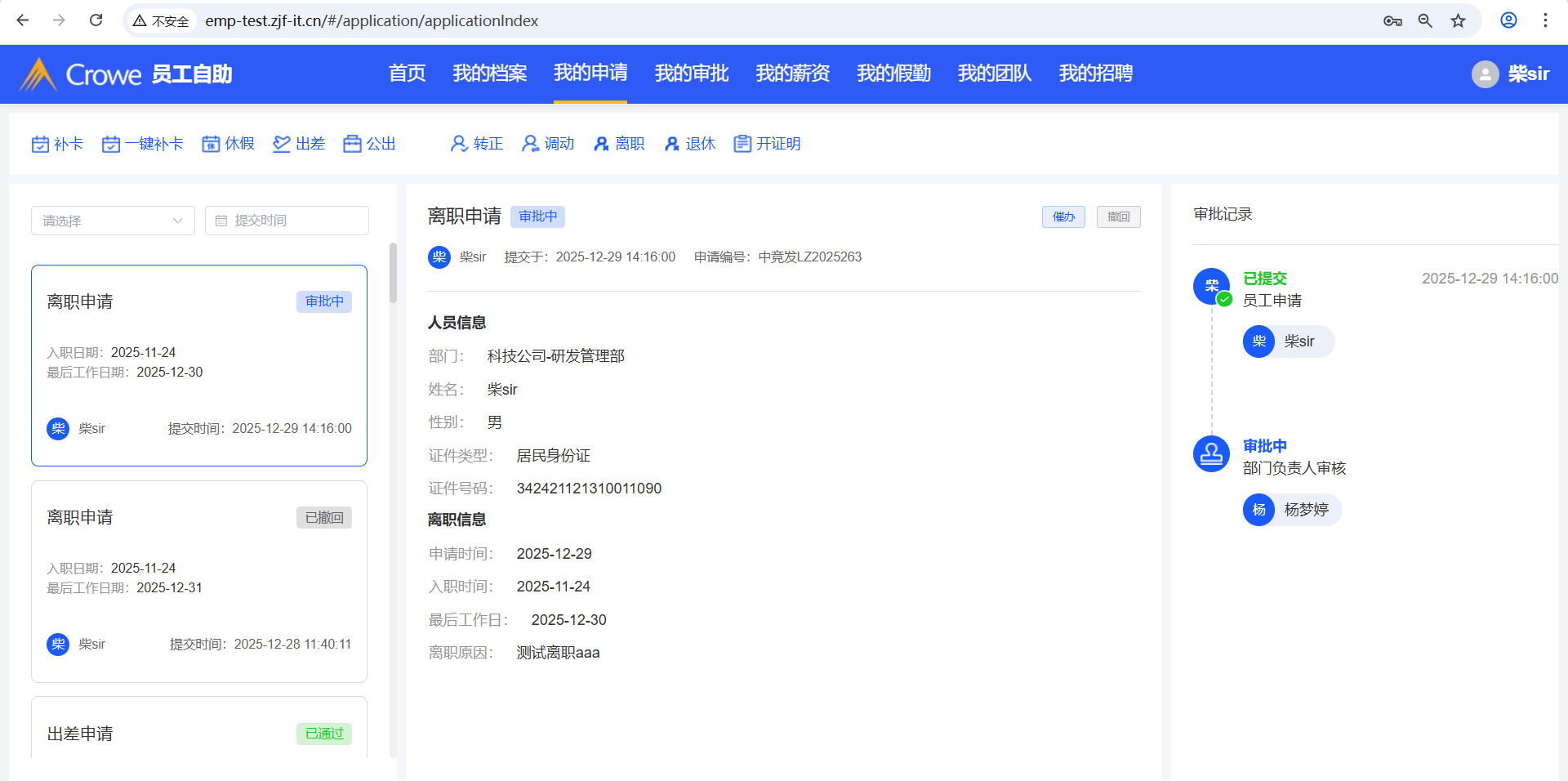The width and height of the screenshot is (1568, 781).
Task: Switch to the 我的审批 tab
Action: tap(691, 74)
